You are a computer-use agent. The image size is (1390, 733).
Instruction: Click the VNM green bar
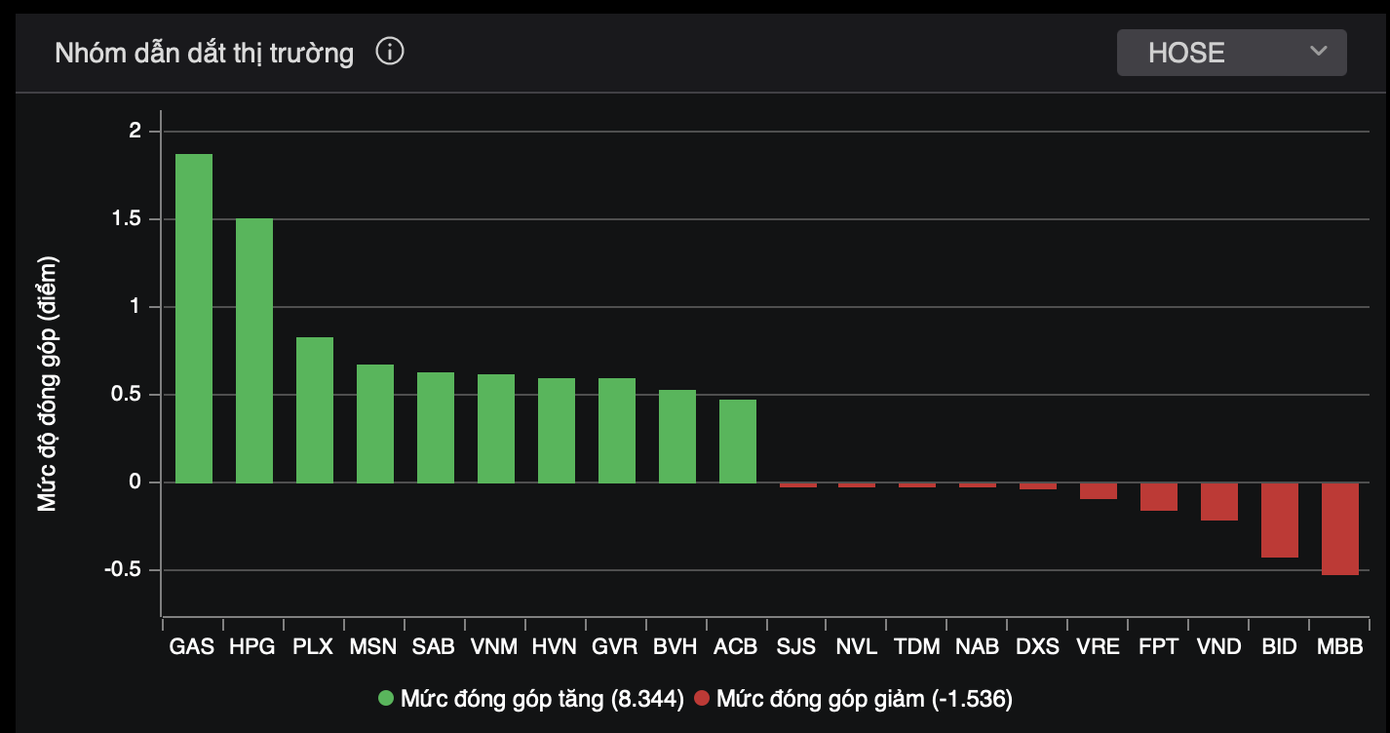(x=496, y=429)
